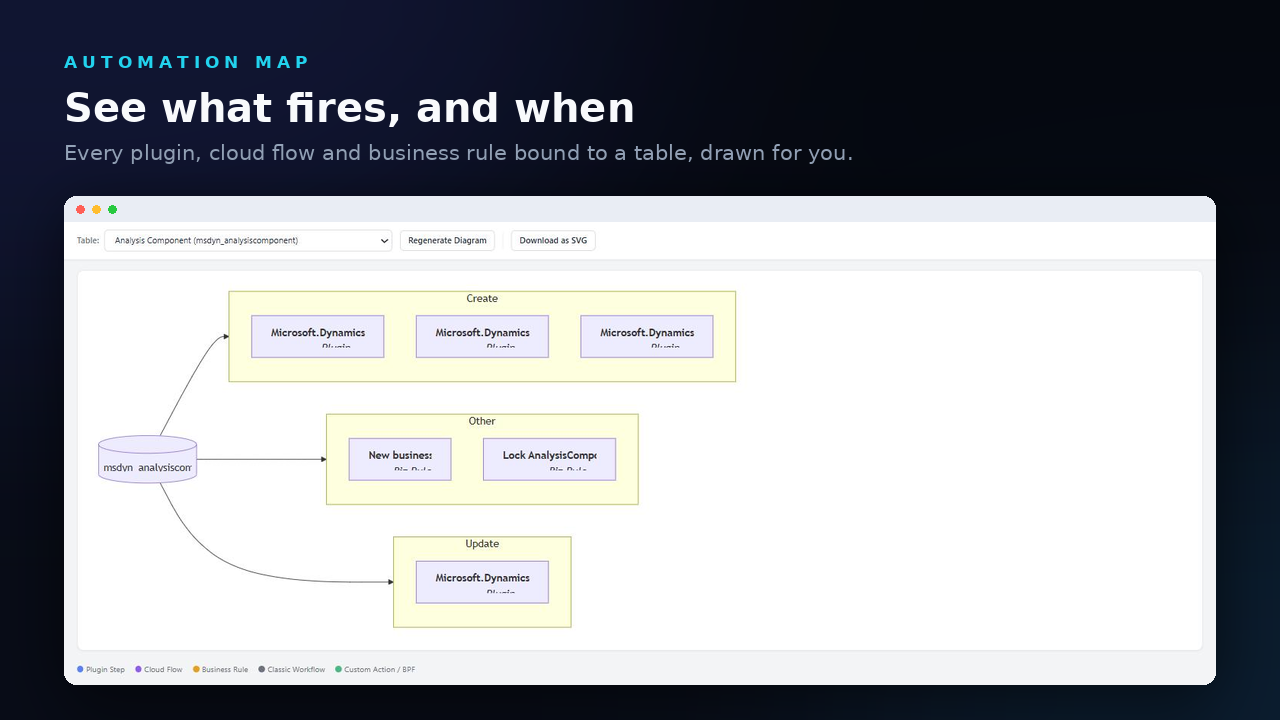1280x720 pixels.
Task: Click the "Create" group label
Action: (482, 299)
